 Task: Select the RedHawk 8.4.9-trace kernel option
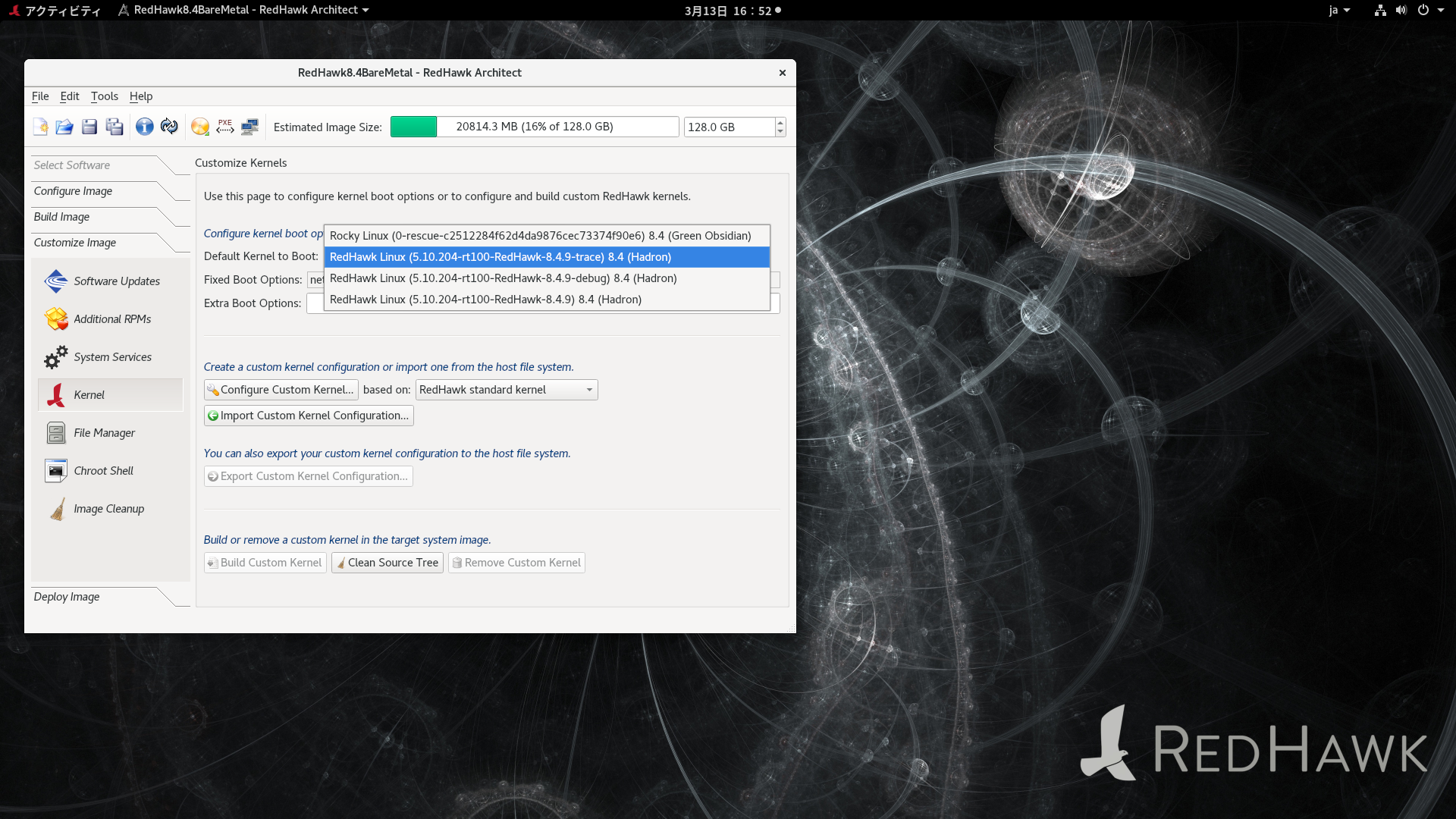tap(547, 257)
